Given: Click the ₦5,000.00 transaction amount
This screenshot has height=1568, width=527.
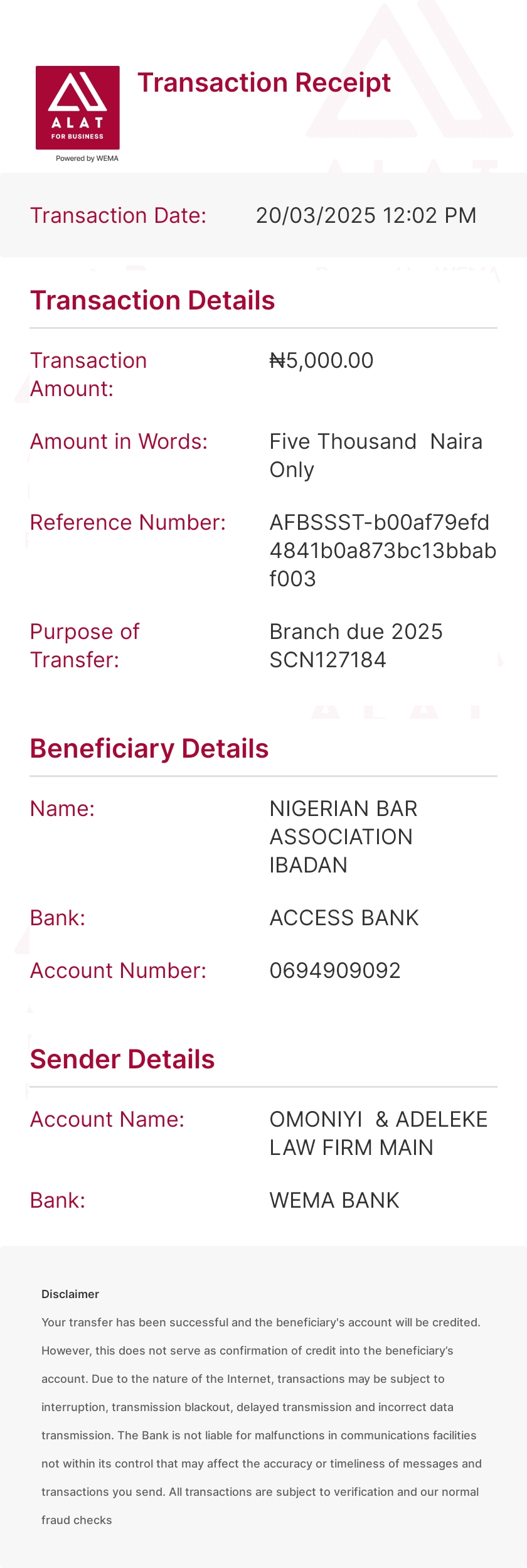Looking at the screenshot, I should point(322,360).
